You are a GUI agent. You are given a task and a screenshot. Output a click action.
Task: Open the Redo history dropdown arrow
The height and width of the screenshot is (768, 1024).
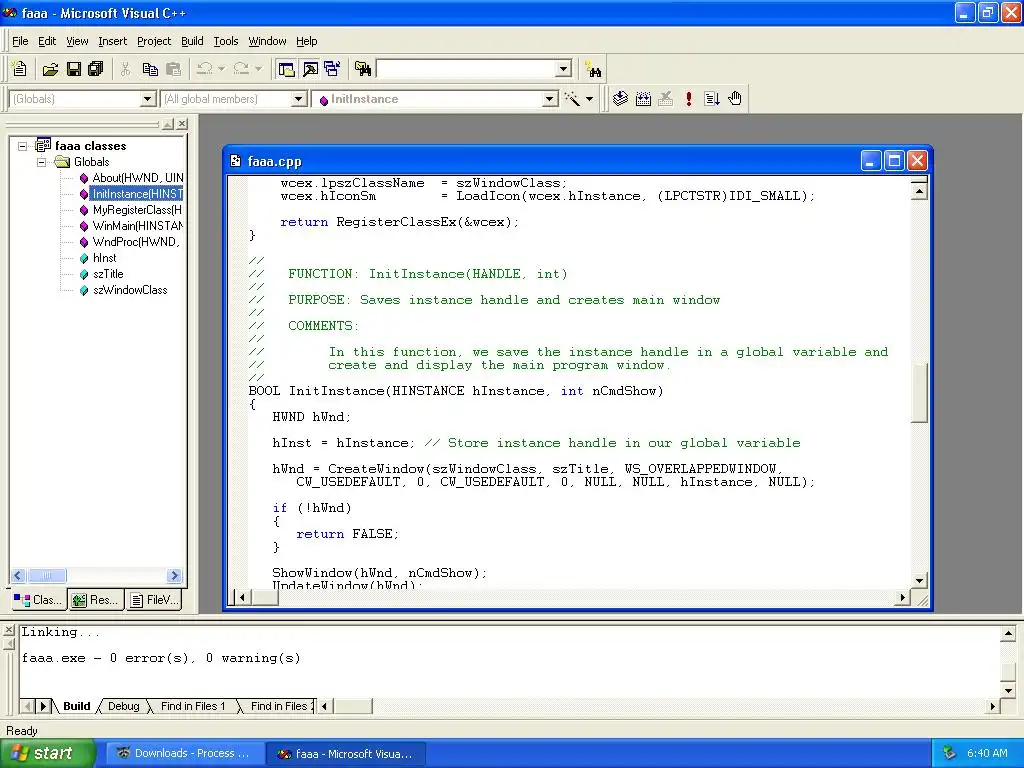coord(259,69)
